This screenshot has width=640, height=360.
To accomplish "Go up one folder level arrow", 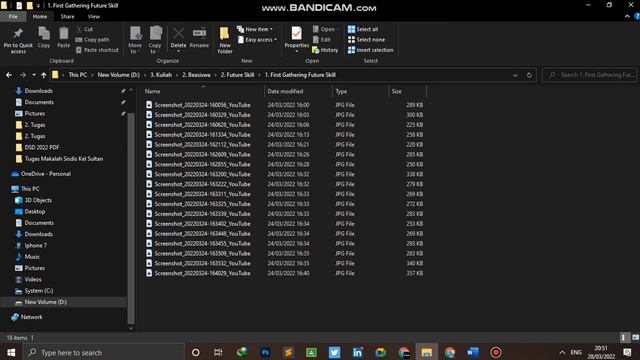I will click(44, 75).
